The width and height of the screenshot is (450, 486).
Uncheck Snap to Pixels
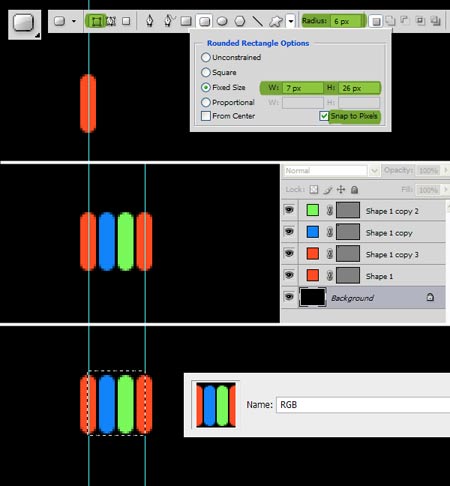tap(324, 116)
